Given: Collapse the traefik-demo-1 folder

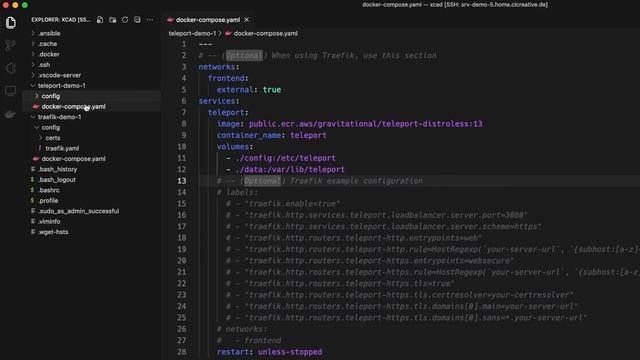Looking at the screenshot, I should click(x=60, y=117).
